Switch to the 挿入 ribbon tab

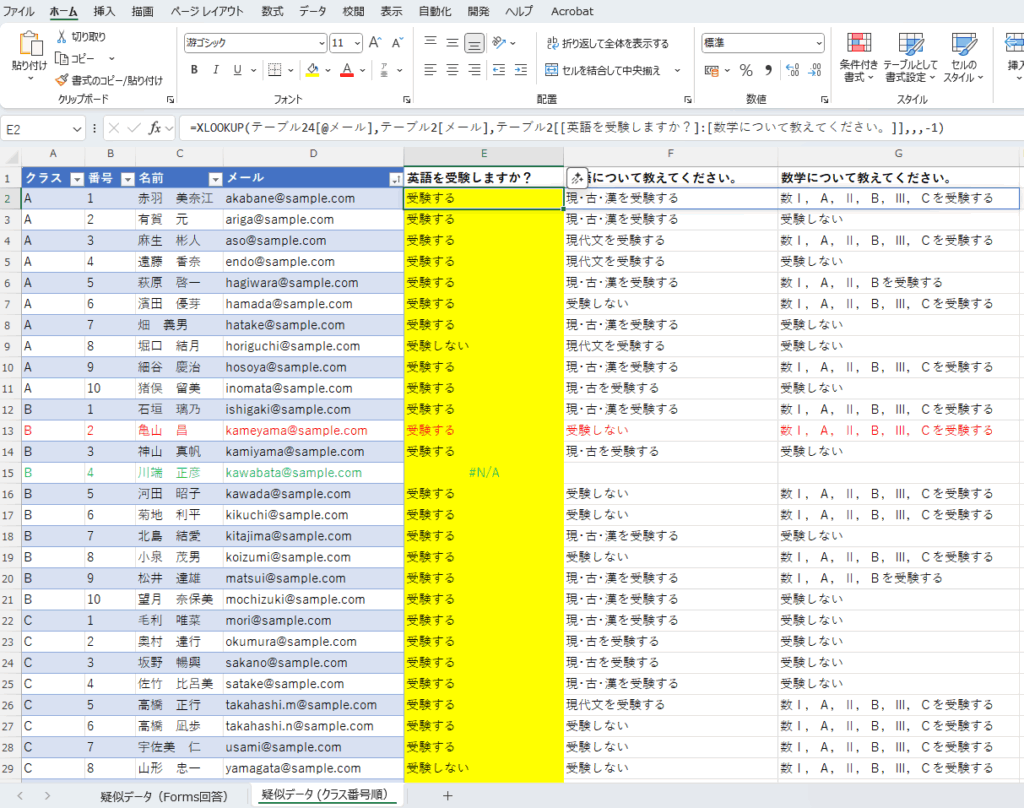(104, 11)
